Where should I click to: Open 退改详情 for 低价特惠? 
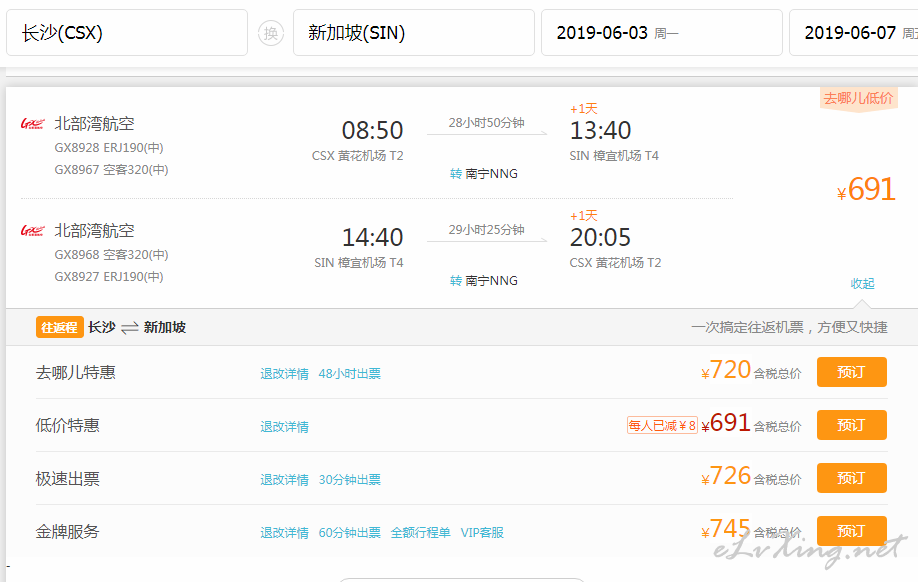[285, 427]
